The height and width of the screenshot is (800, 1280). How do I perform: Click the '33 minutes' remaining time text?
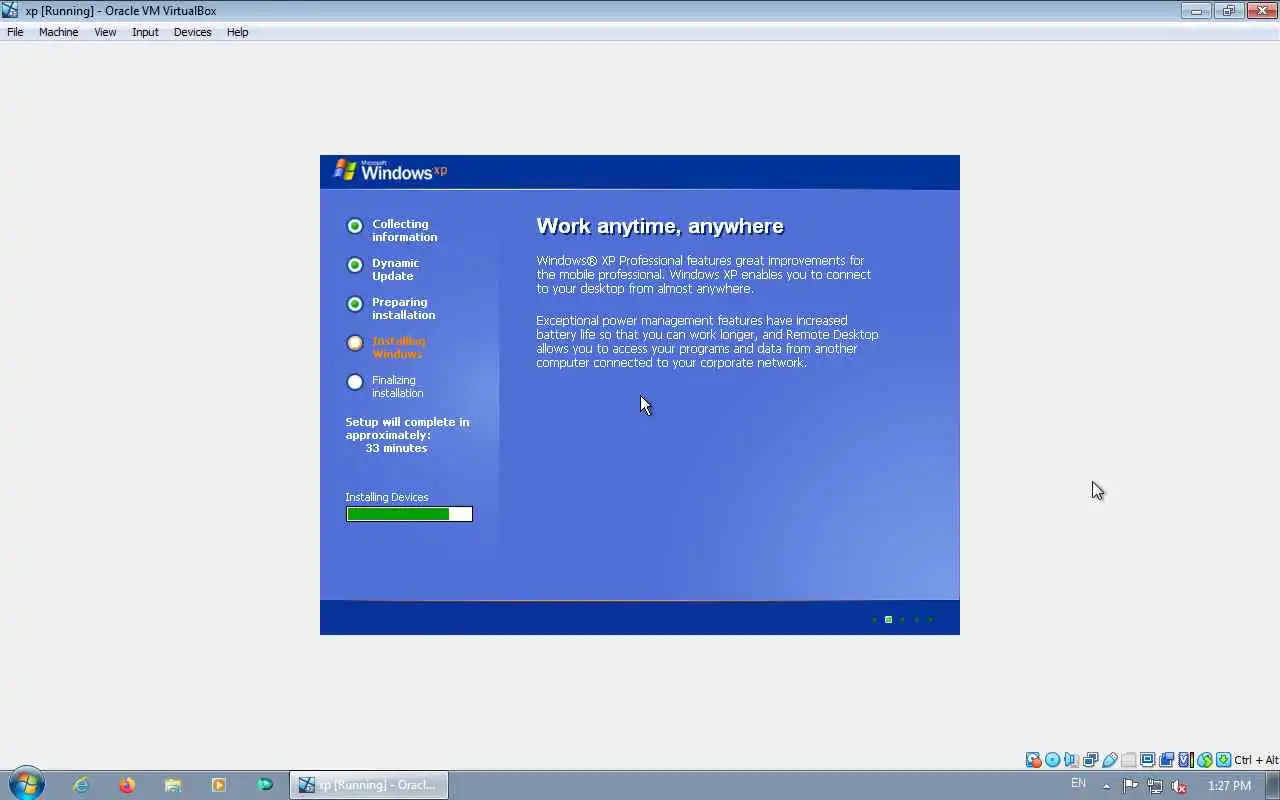pyautogui.click(x=396, y=448)
